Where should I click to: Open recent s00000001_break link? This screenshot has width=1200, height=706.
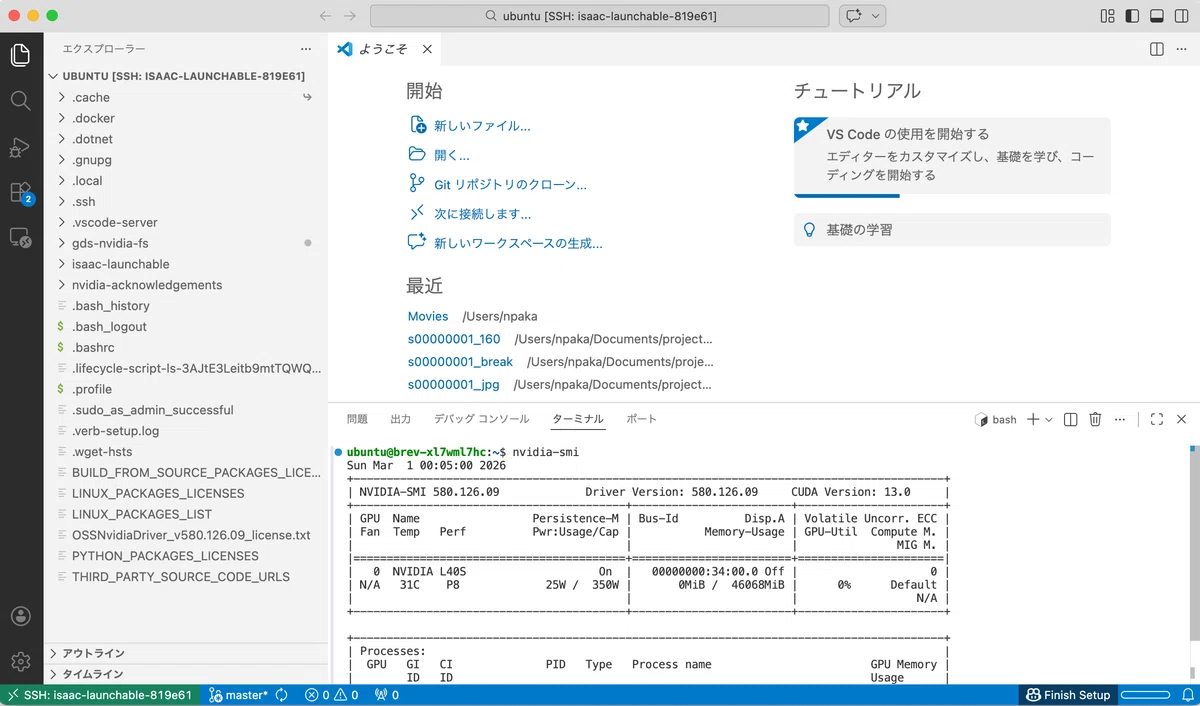coord(460,362)
